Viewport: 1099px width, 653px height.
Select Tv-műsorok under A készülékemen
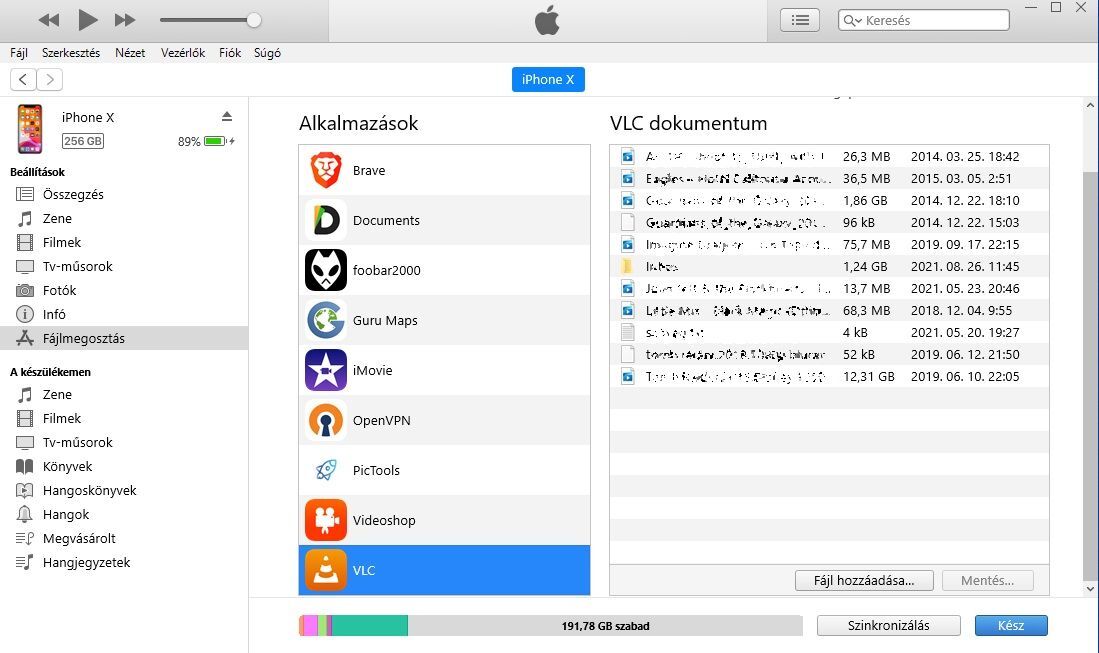124,442
